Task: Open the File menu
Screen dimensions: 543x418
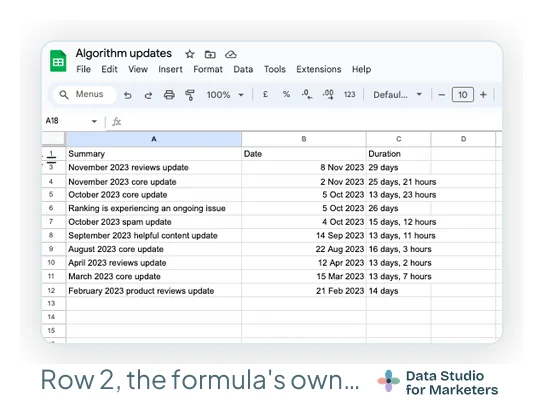Action: click(83, 69)
